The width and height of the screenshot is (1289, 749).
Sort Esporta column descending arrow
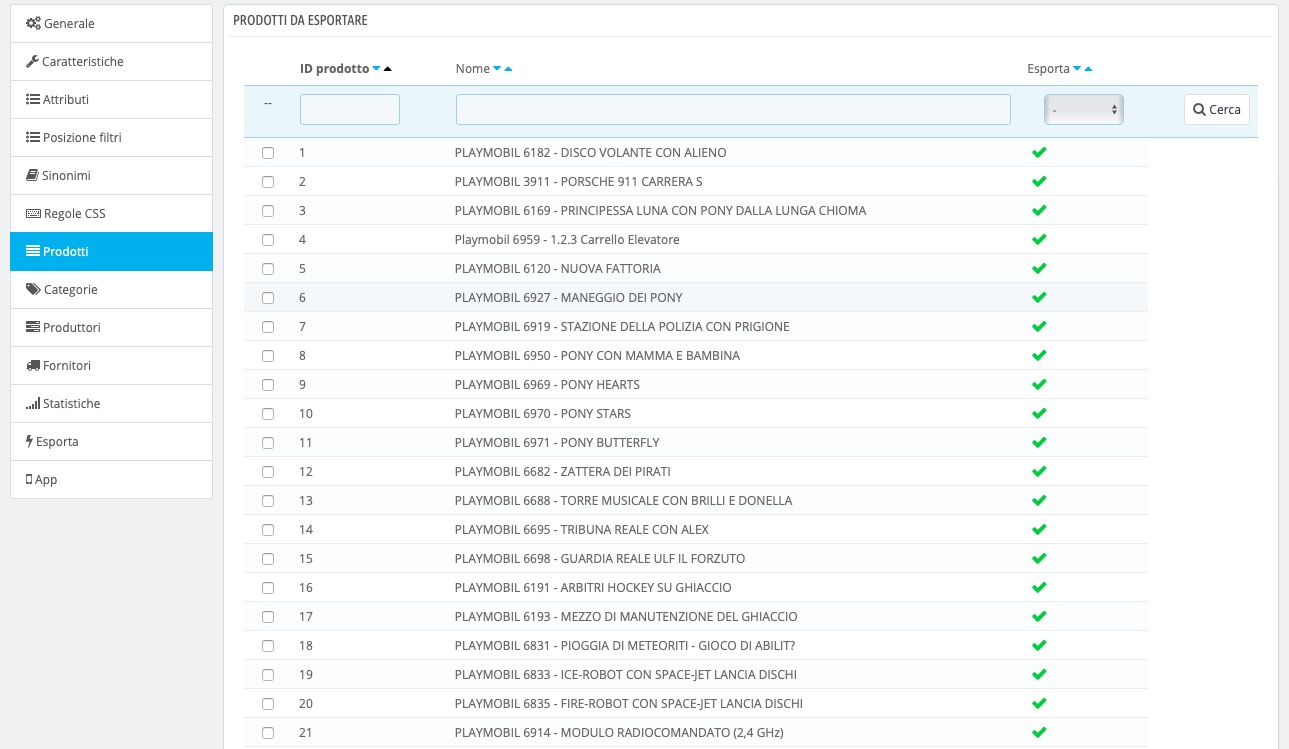1077,69
